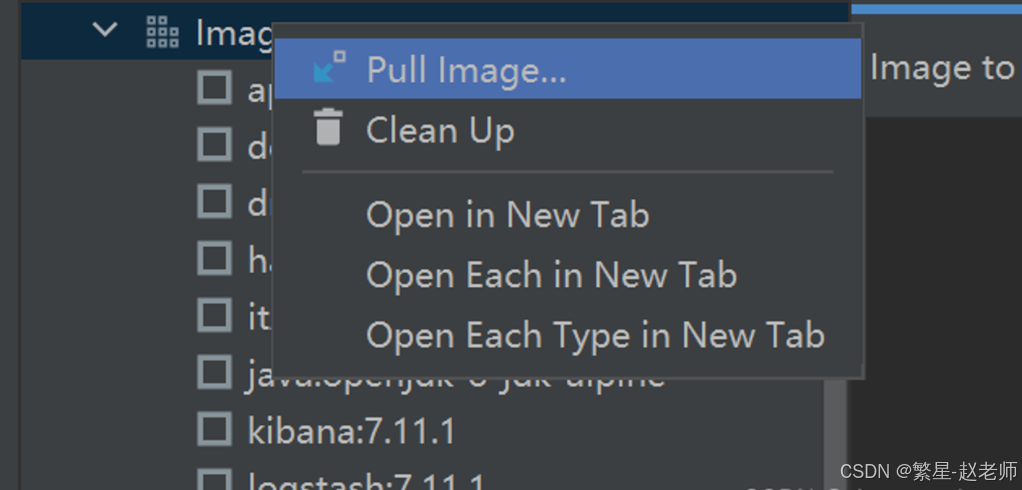1022x490 pixels.
Task: Choose Pull Image... from context menu
Action: (466, 70)
